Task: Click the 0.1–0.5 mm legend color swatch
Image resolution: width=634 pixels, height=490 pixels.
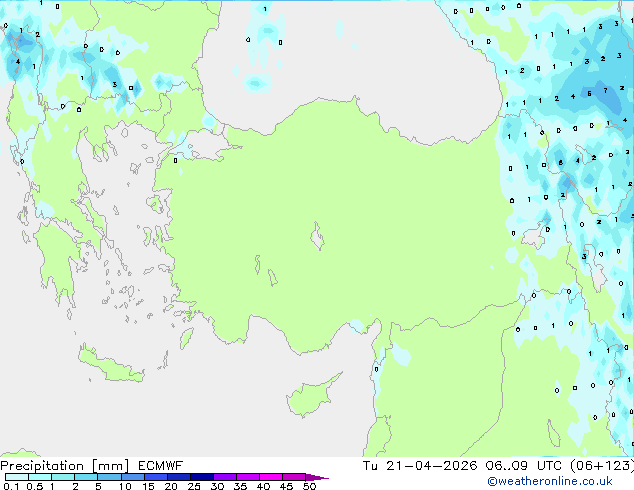Action: click(17, 477)
